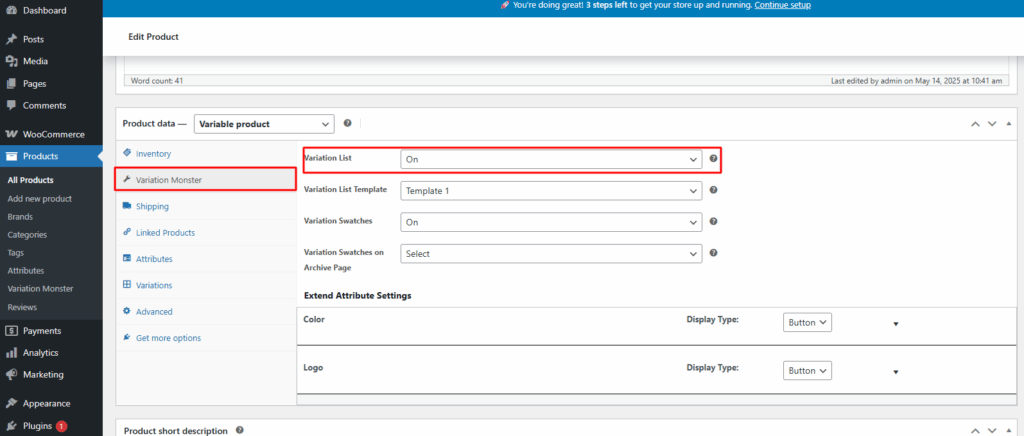The width and height of the screenshot is (1024, 436).
Task: Click the Payments dollar icon
Action: (x=11, y=331)
